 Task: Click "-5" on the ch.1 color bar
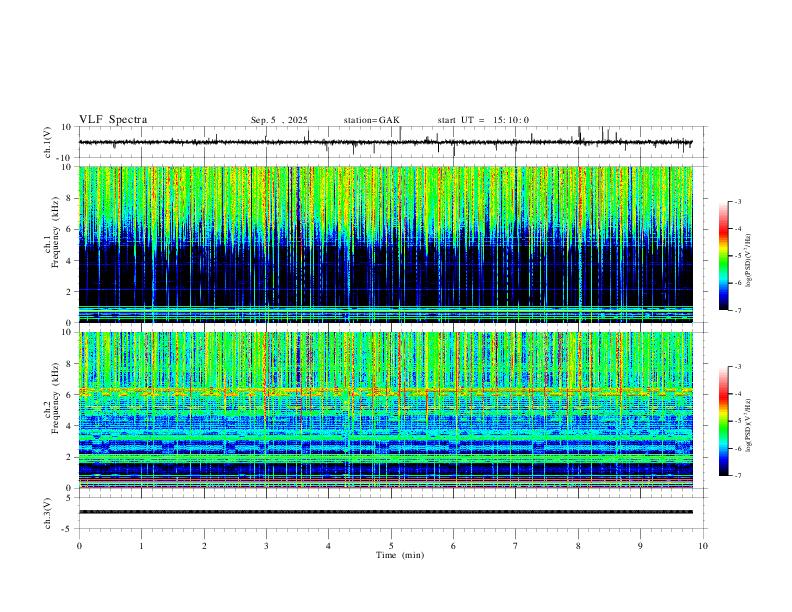(x=737, y=256)
